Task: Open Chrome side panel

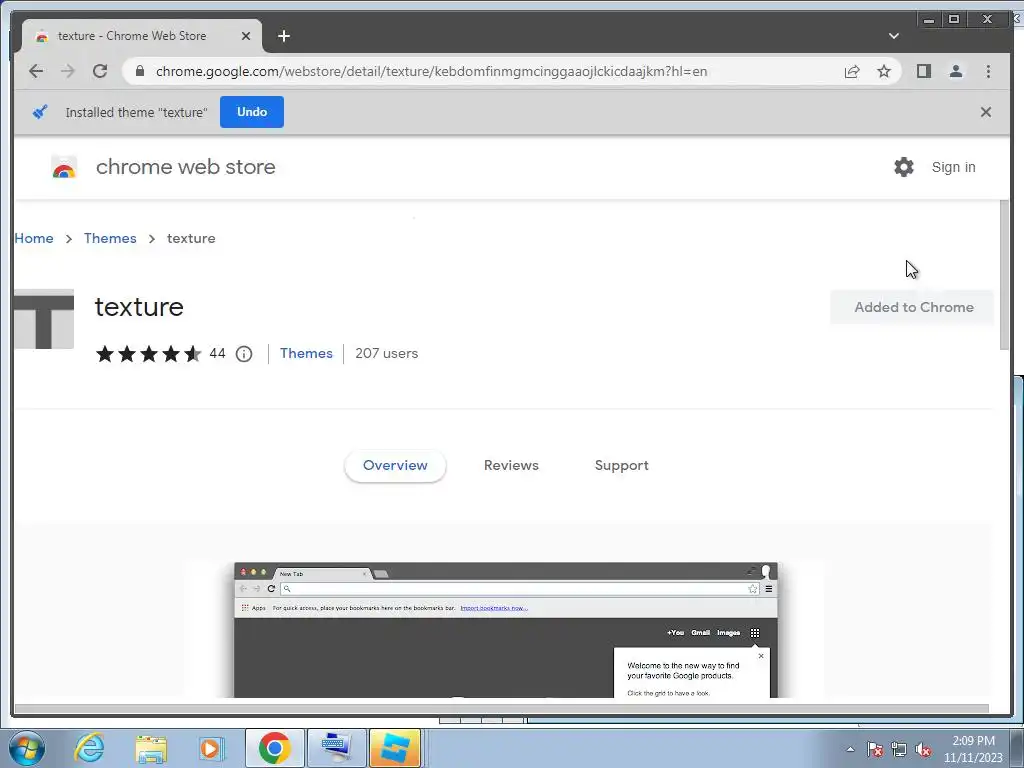Action: 923,71
